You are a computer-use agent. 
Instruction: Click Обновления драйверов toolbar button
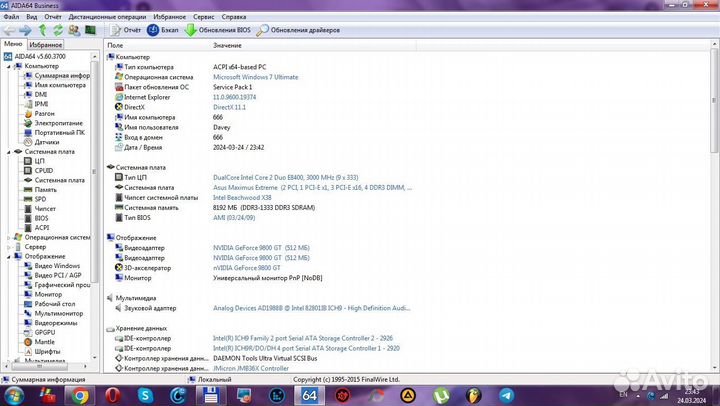298,30
